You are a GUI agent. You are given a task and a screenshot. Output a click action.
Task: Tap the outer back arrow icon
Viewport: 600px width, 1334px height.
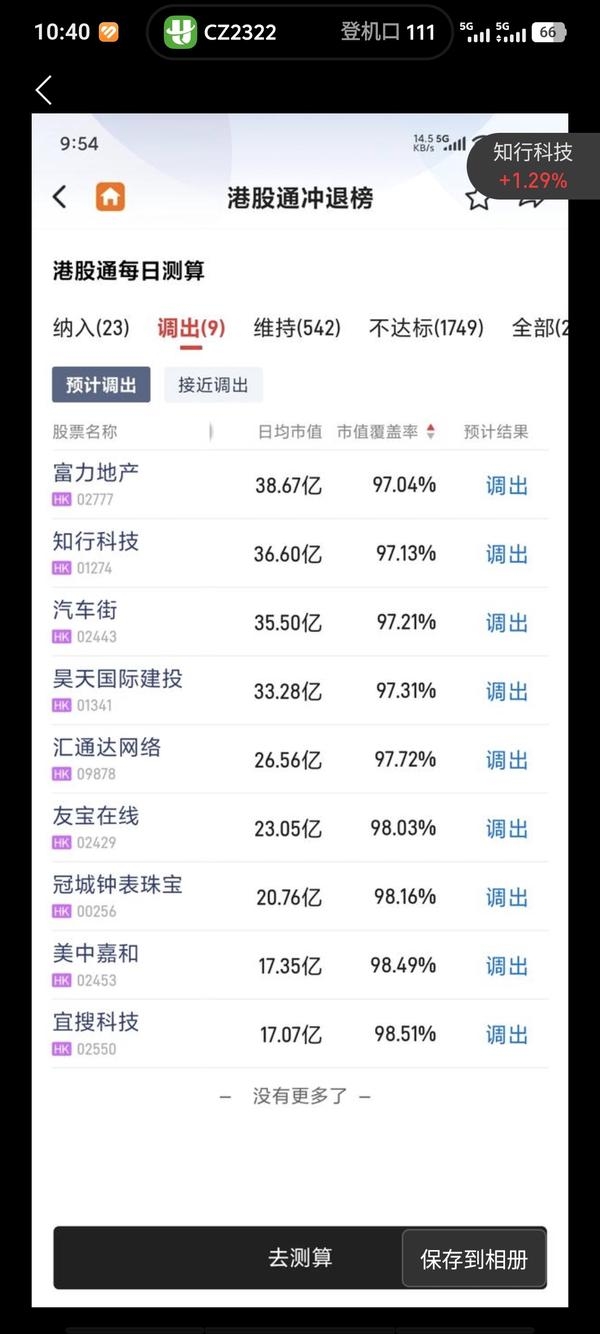tap(43, 90)
